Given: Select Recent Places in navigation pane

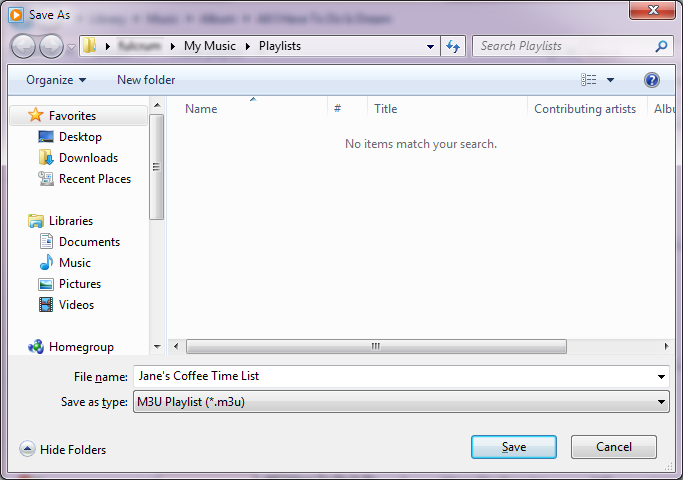Looking at the screenshot, I should point(94,179).
